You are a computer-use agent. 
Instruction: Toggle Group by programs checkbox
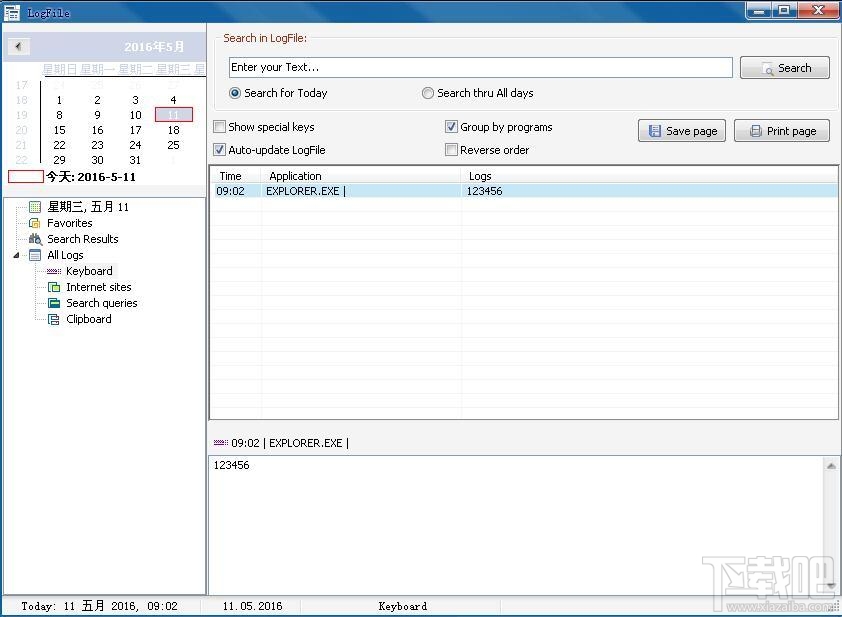pos(451,127)
